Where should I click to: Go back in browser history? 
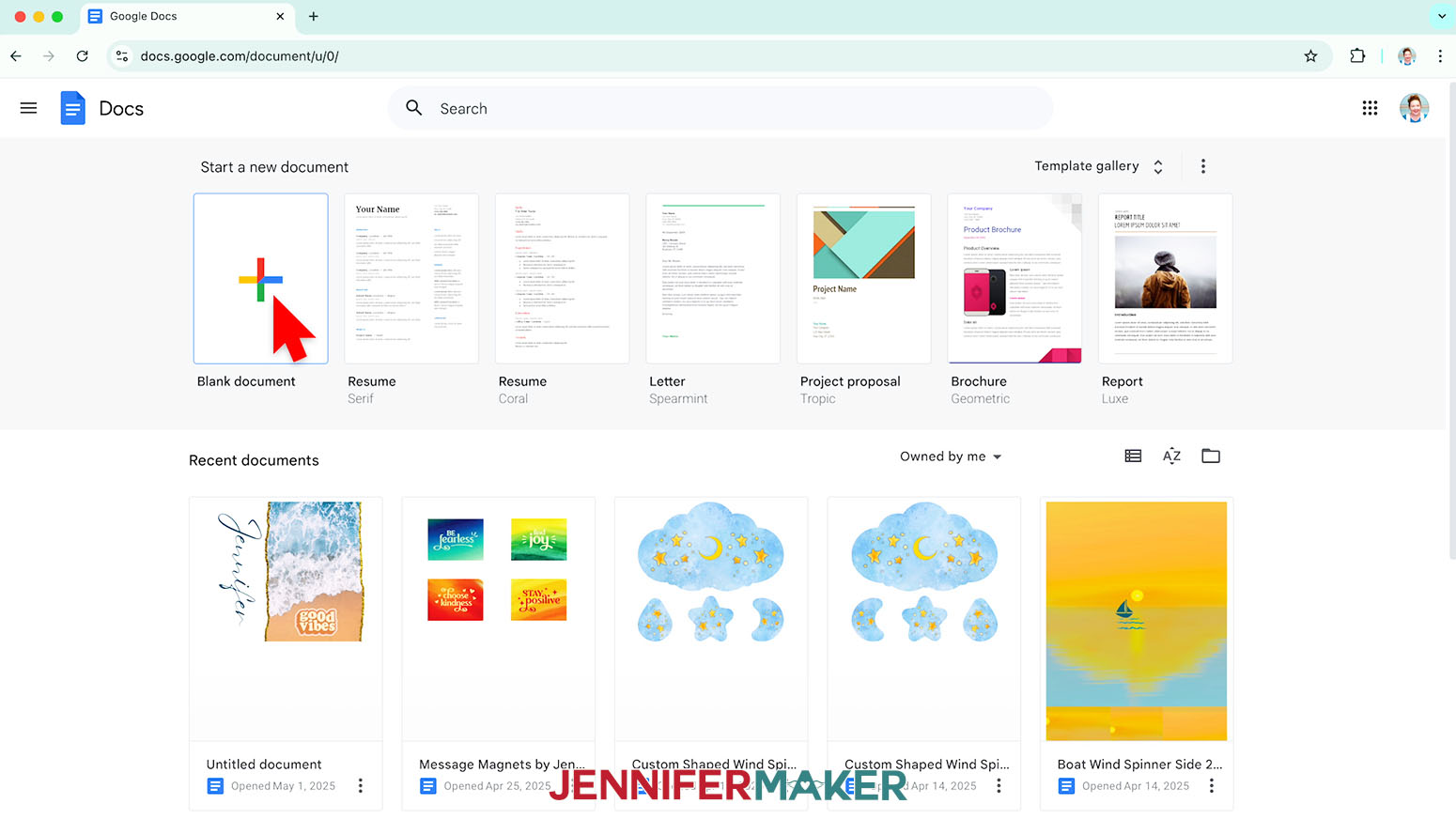(16, 56)
